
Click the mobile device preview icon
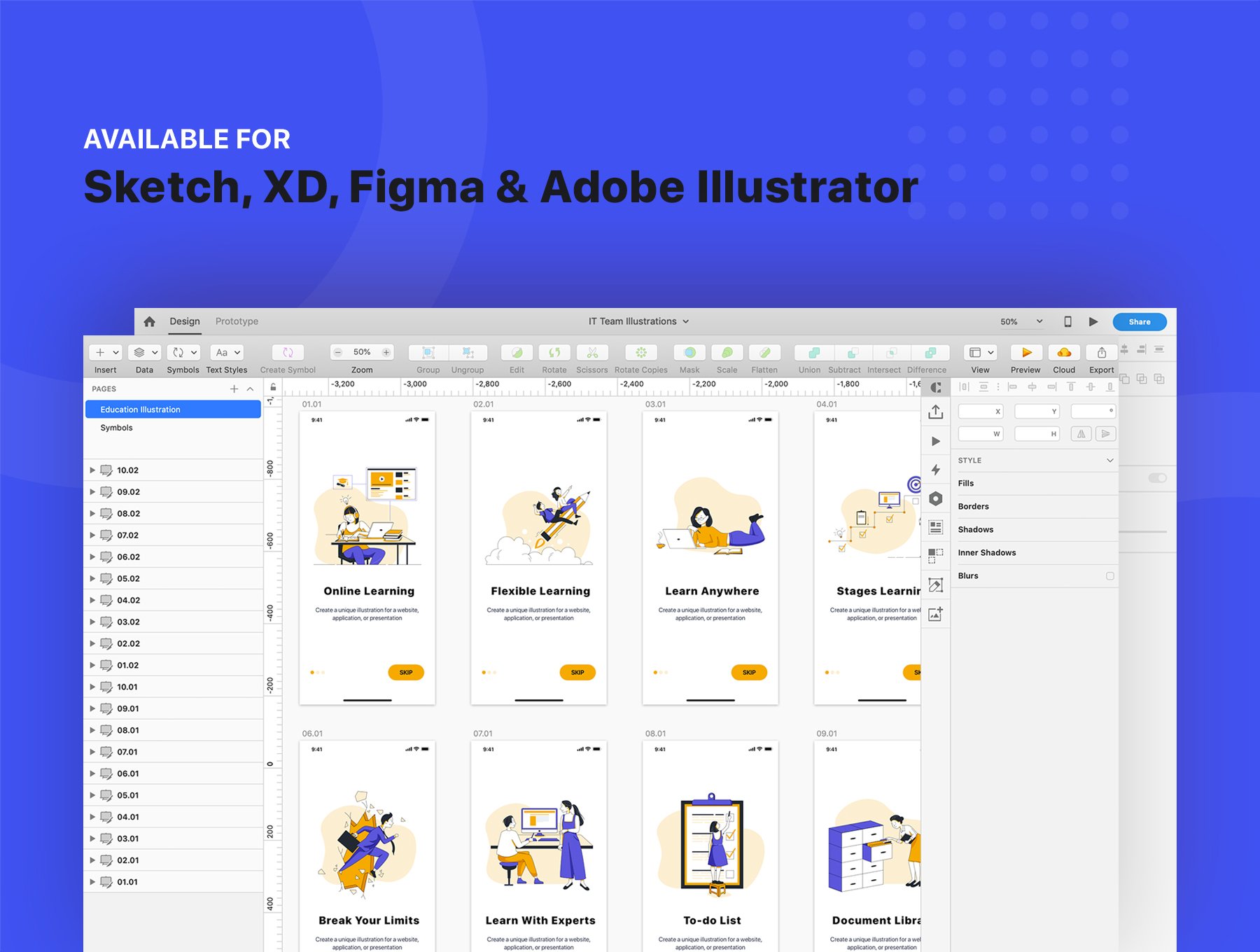point(1067,321)
